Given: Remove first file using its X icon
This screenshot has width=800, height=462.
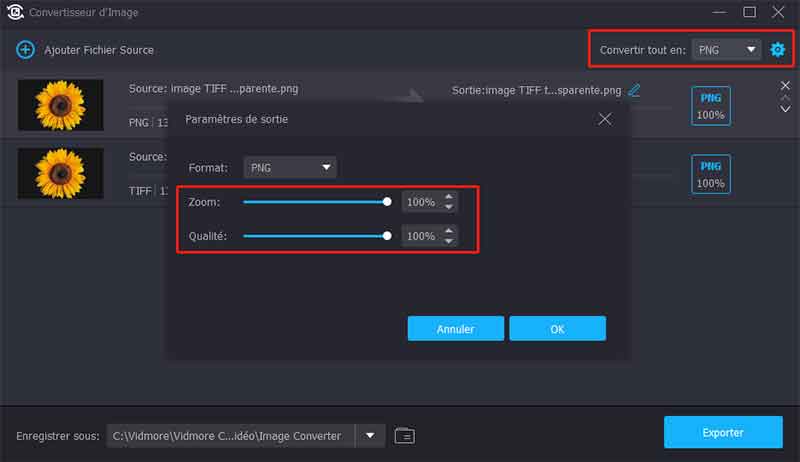Looking at the screenshot, I should tap(785, 86).
